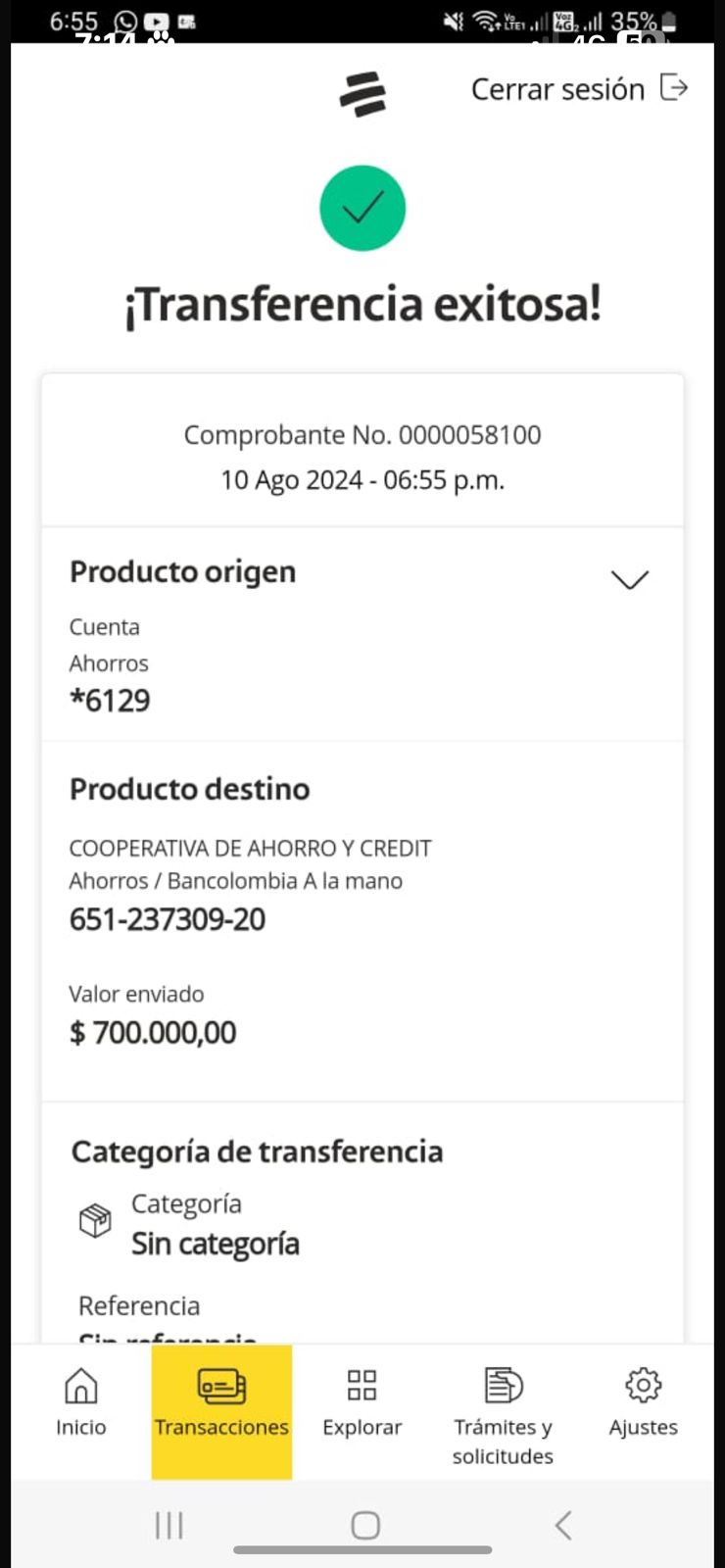
Task: Tap the logout arrow icon
Action: pyautogui.click(x=674, y=88)
